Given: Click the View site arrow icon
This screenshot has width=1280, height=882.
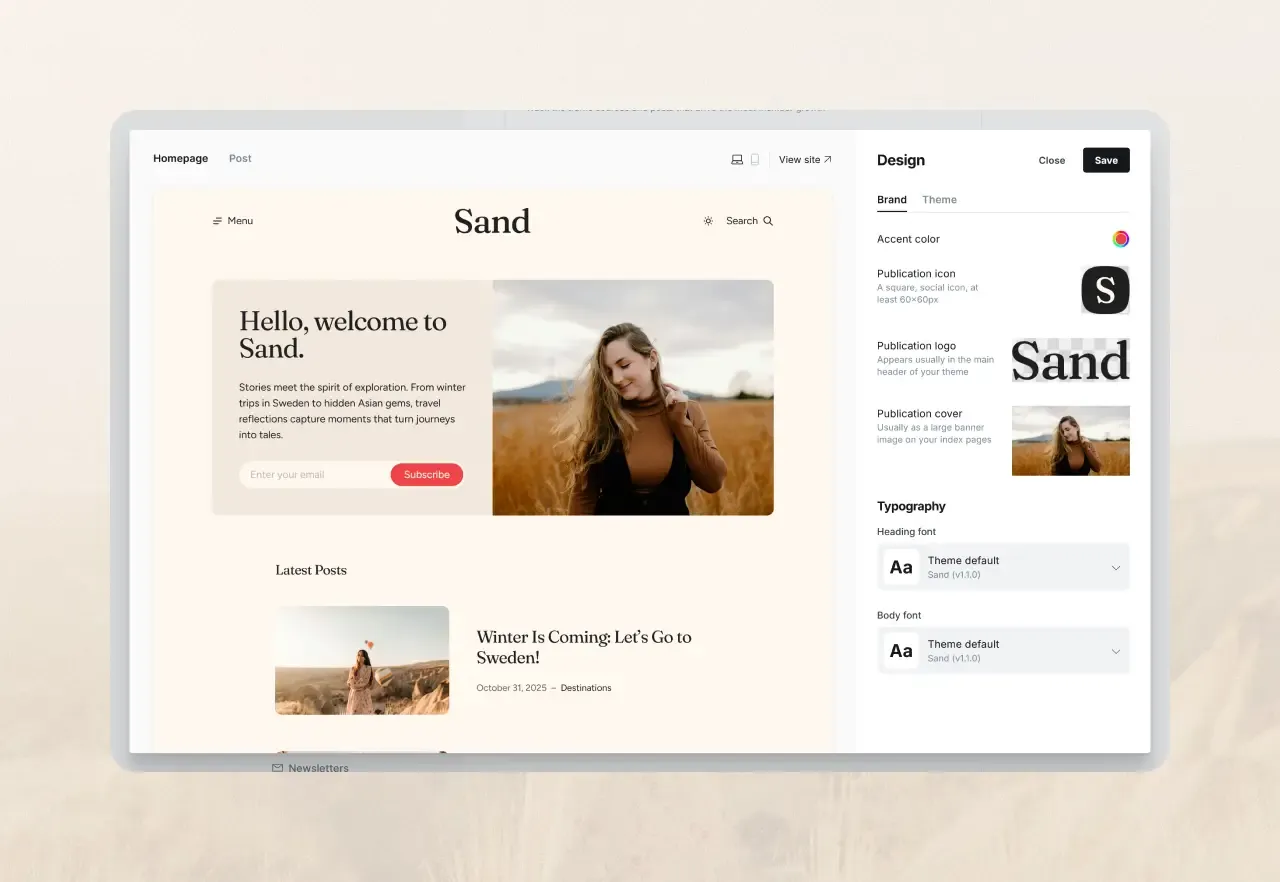Looking at the screenshot, I should click(x=827, y=160).
